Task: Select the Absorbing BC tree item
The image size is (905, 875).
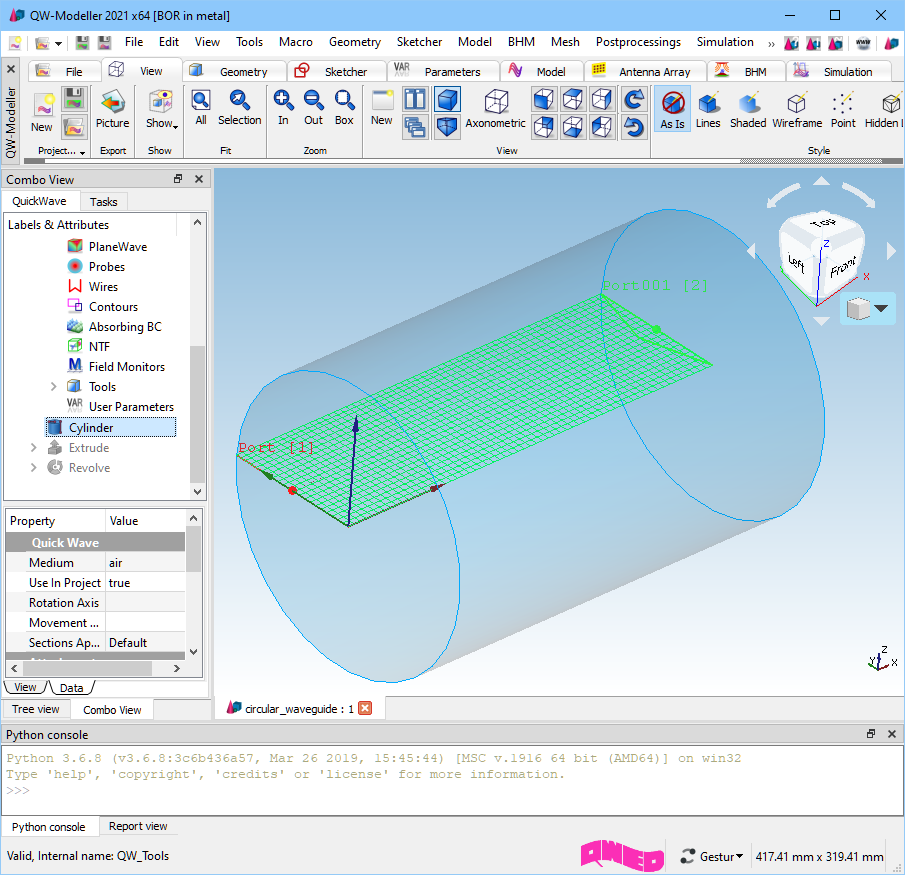Action: pyautogui.click(x=114, y=327)
